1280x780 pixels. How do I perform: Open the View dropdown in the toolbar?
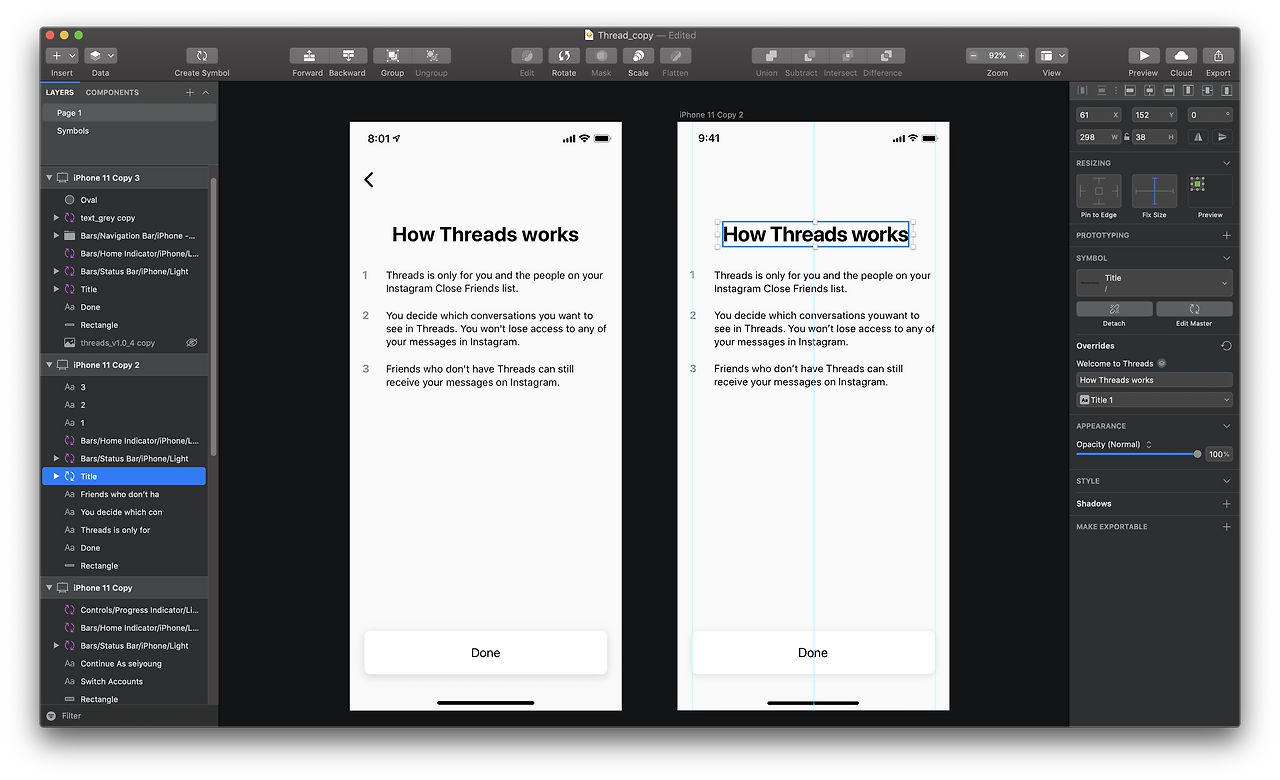coord(1052,56)
